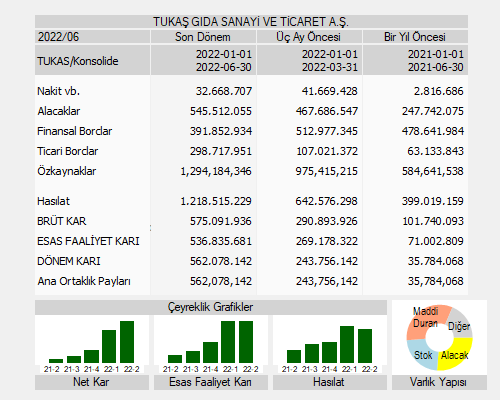Click the Esas Faaliyet Karı chart caption
500x400 pixels.
211,382
